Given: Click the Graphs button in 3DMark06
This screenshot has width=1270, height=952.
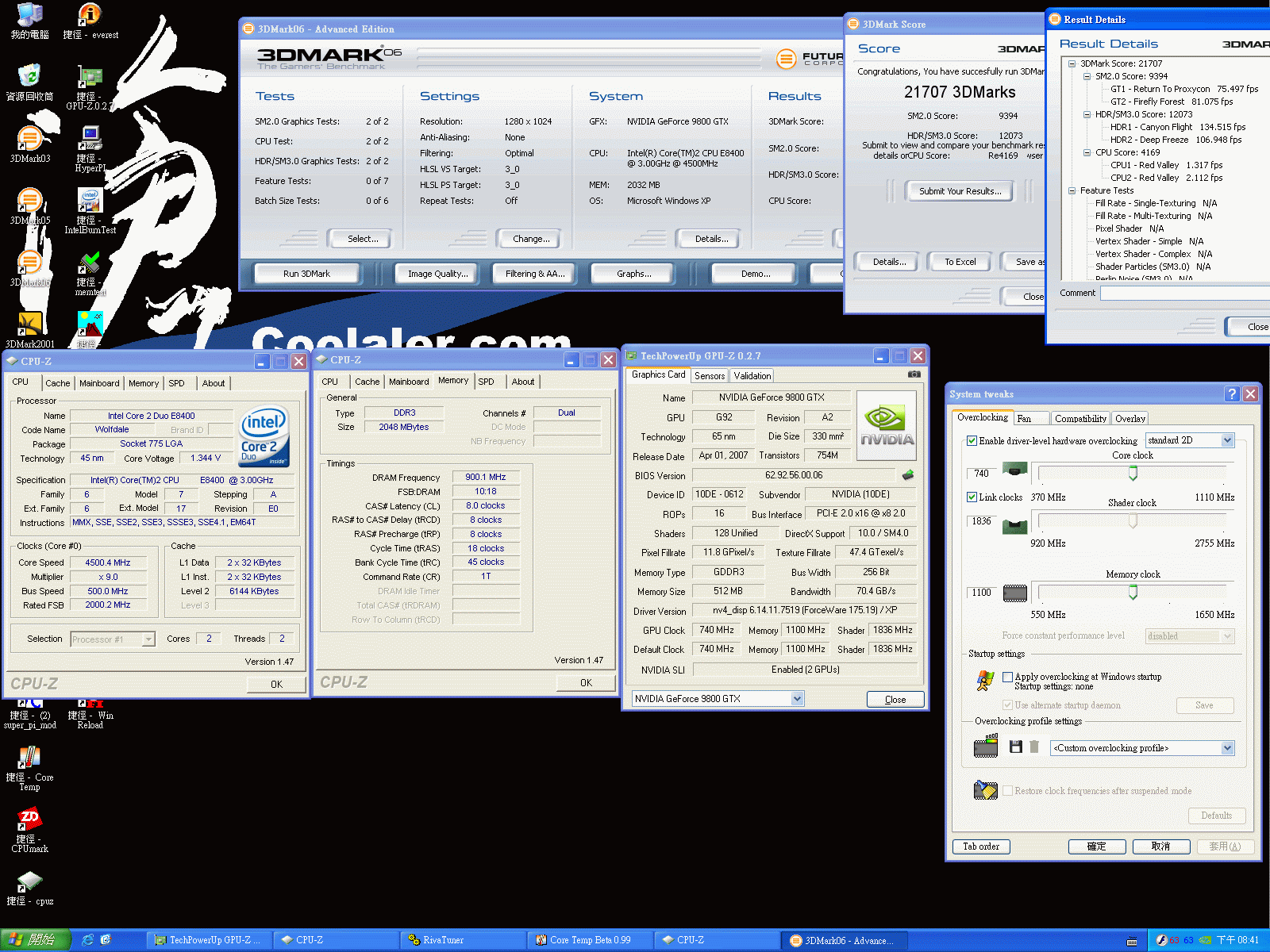Looking at the screenshot, I should (633, 274).
